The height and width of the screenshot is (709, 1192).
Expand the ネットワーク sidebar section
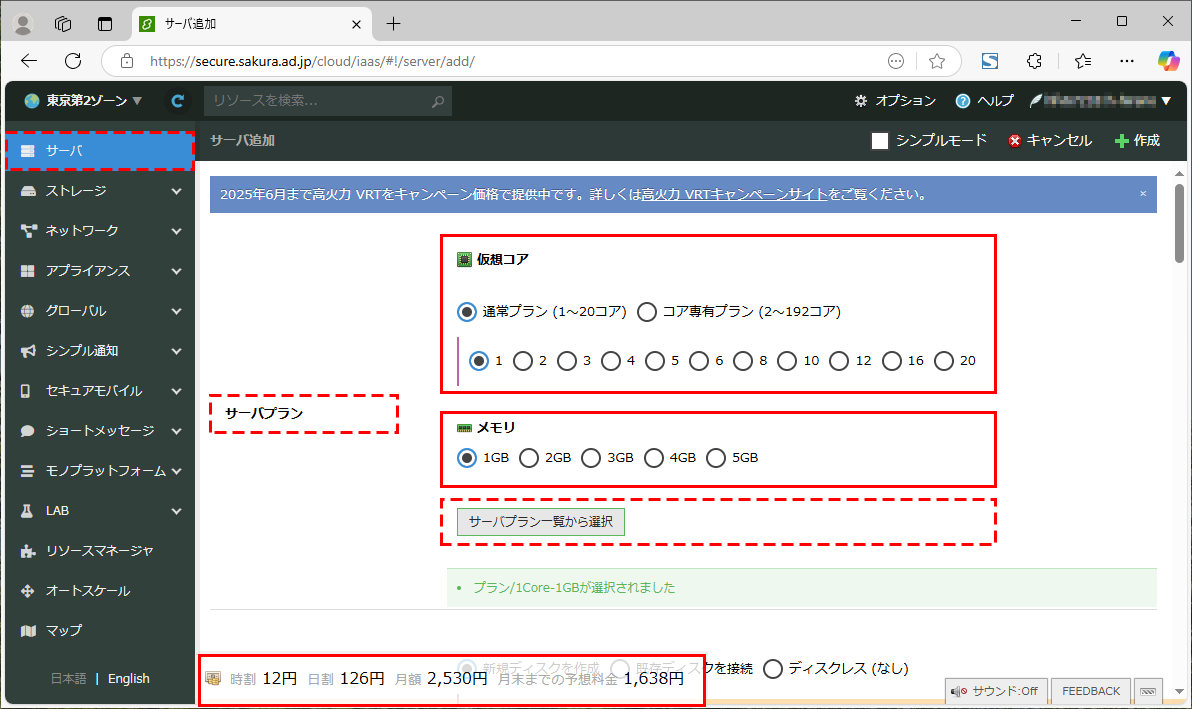coord(100,230)
